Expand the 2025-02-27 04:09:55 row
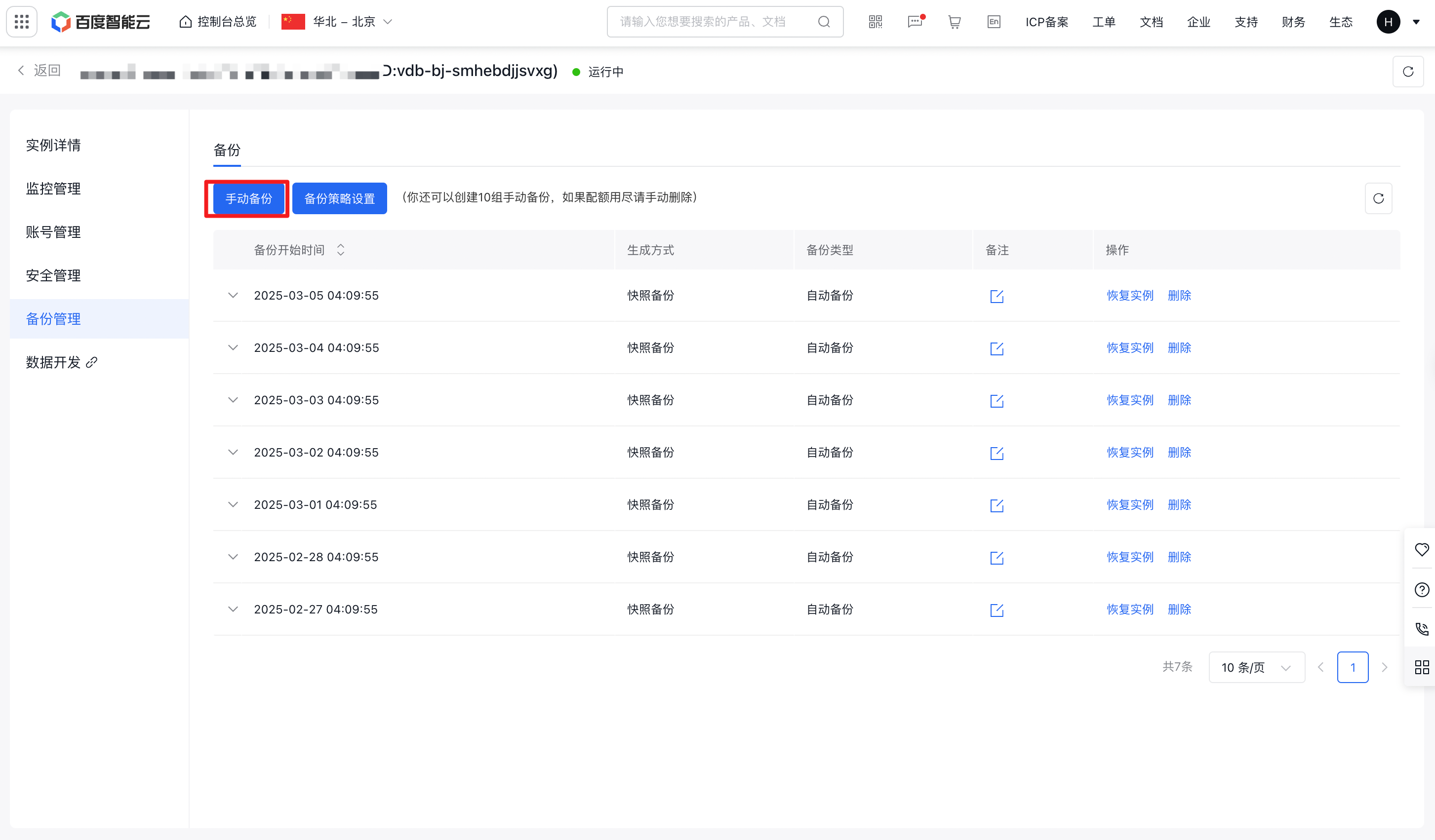 coord(233,610)
